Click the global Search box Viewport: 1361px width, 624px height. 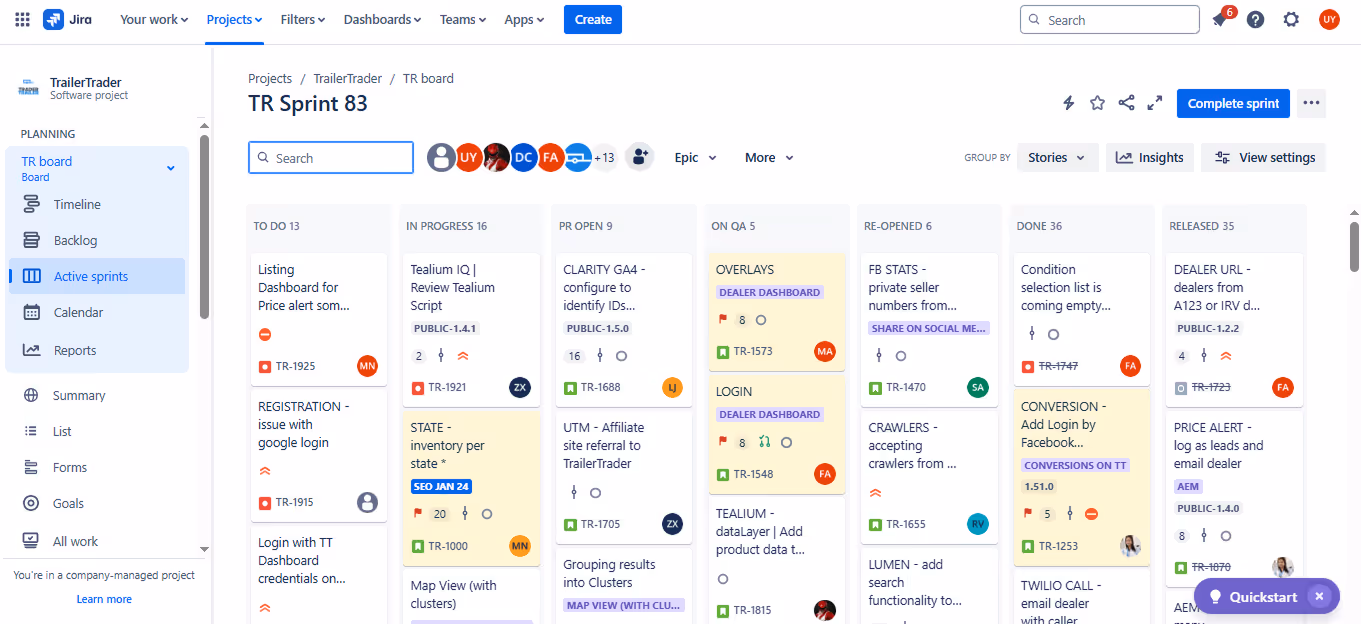(1109, 20)
